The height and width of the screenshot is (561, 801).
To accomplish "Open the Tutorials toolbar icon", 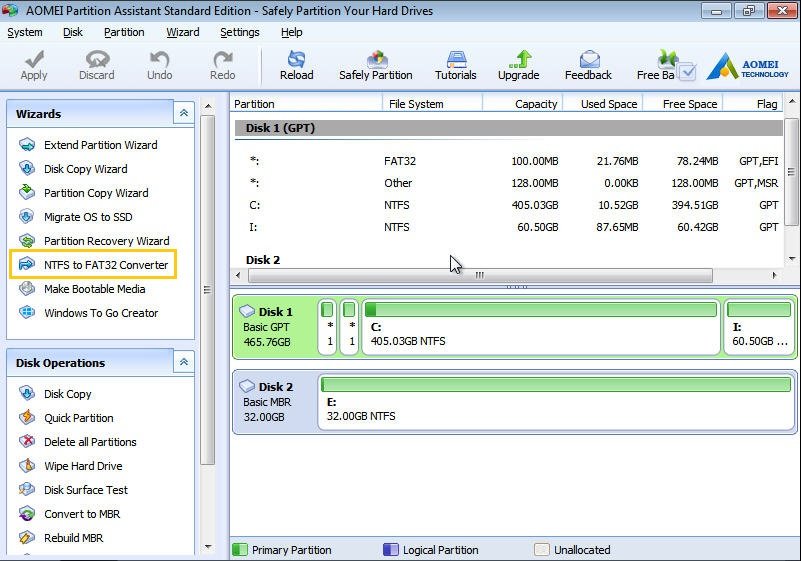I will (456, 65).
